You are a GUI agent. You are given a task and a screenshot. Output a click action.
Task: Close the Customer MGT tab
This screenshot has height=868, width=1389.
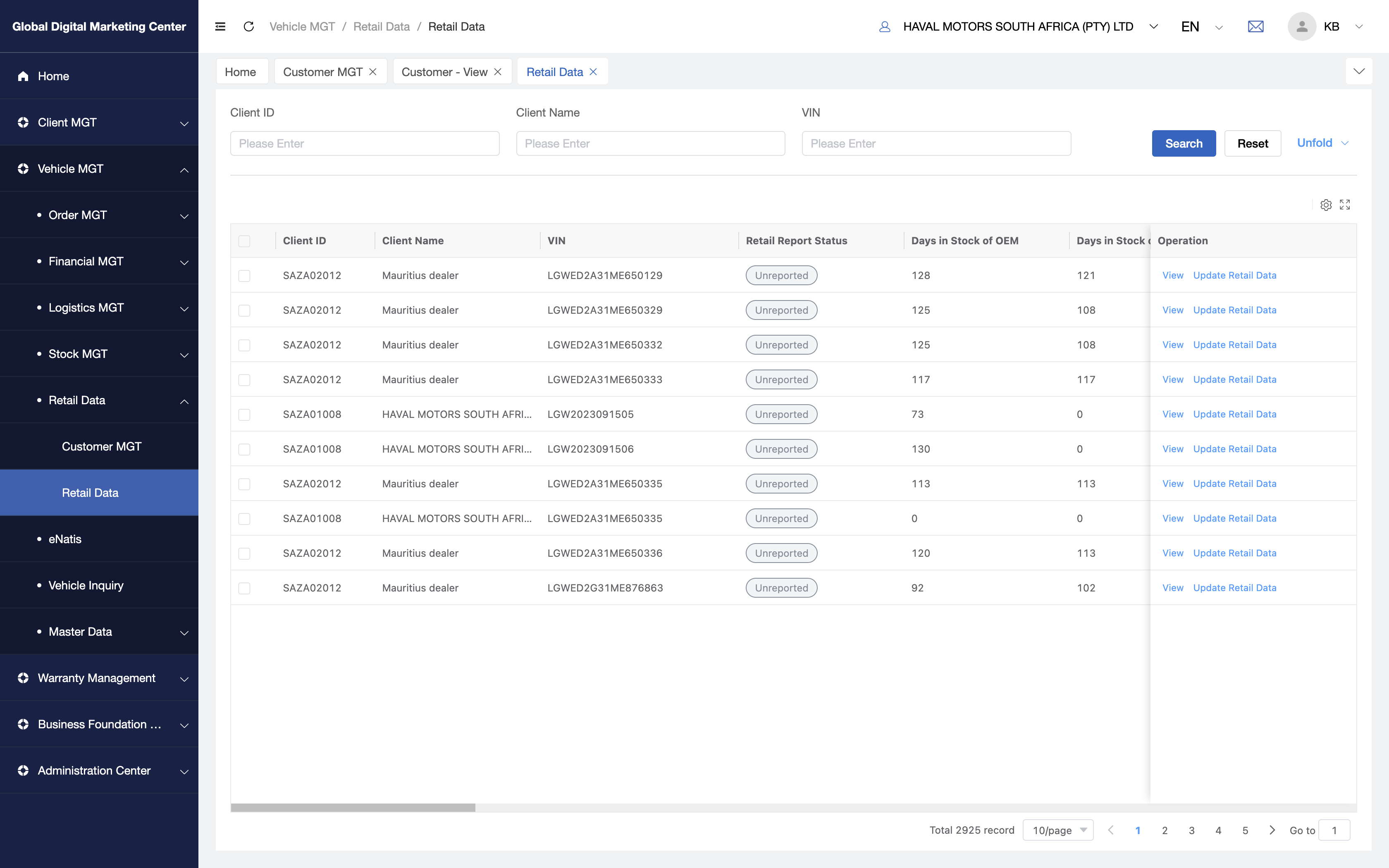[x=372, y=72]
